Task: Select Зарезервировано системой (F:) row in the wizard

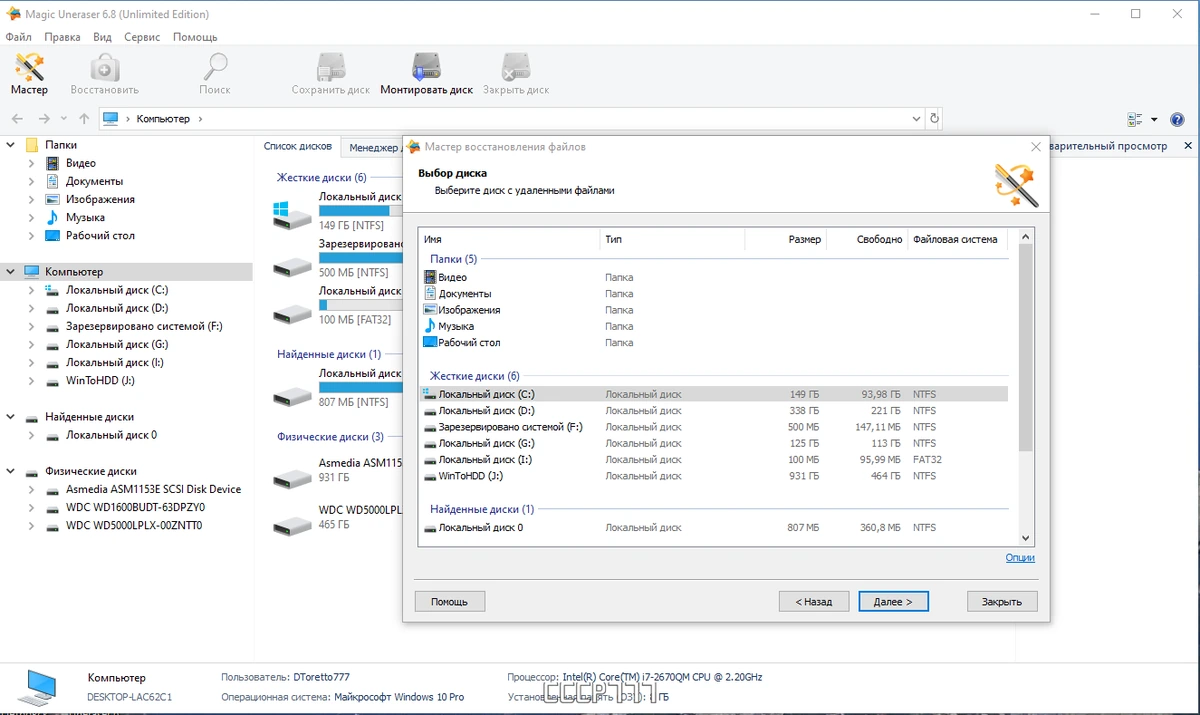Action: (x=713, y=427)
